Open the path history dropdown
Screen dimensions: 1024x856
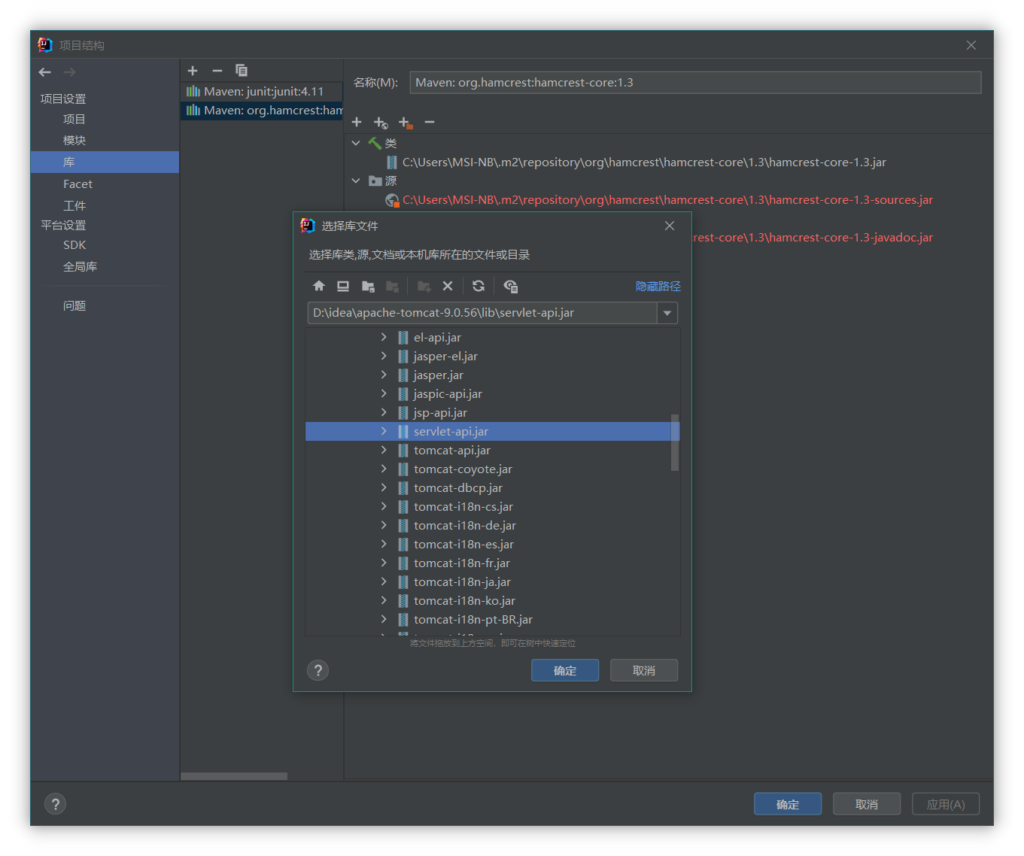pos(667,313)
